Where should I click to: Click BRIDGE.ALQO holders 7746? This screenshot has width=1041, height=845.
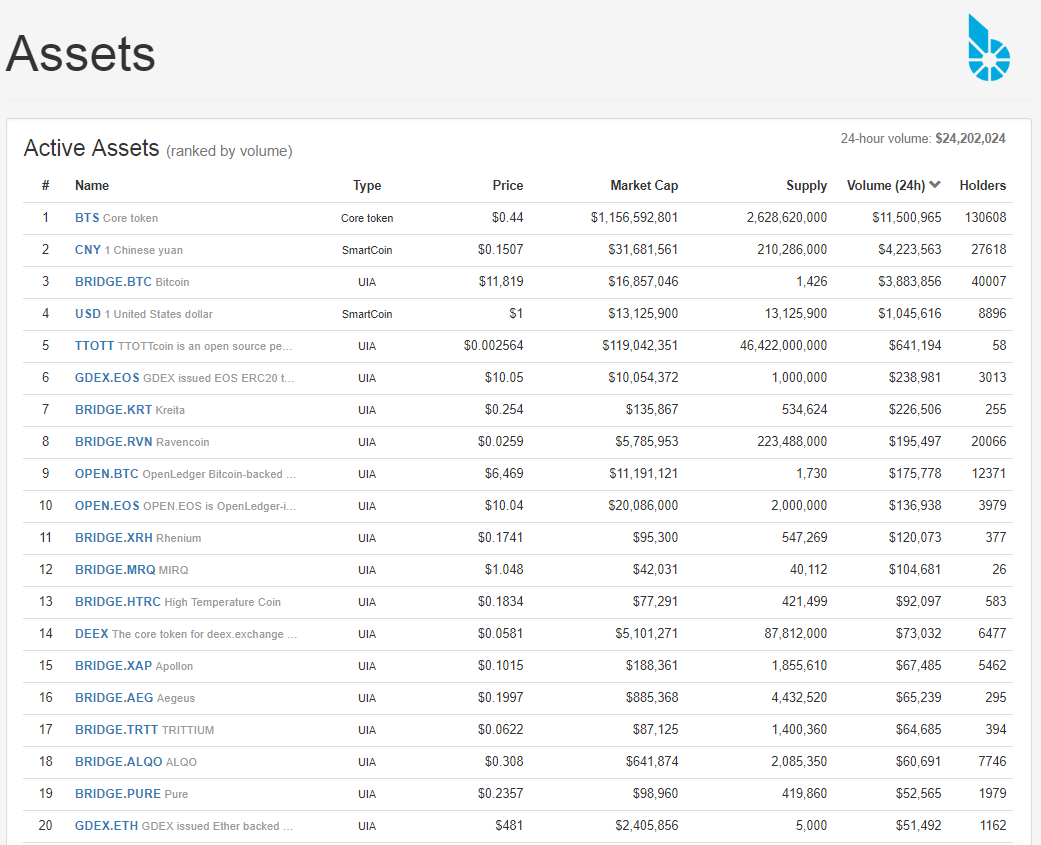tap(992, 761)
